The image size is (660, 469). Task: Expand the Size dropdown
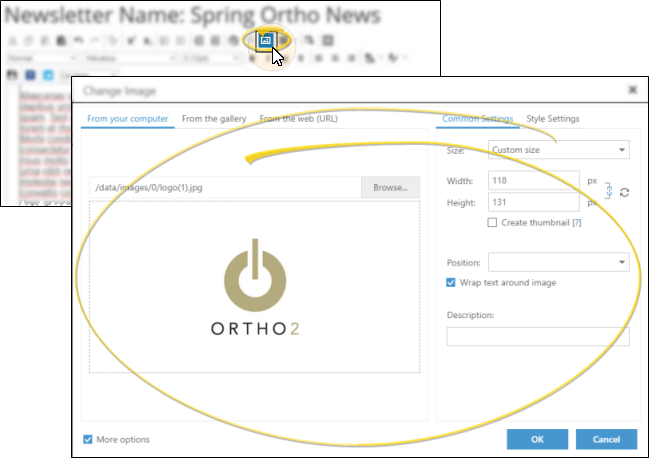558,150
